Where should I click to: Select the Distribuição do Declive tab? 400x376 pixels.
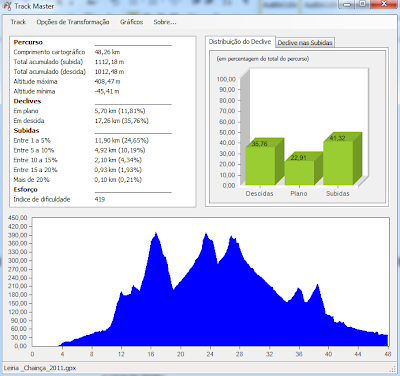(x=240, y=41)
